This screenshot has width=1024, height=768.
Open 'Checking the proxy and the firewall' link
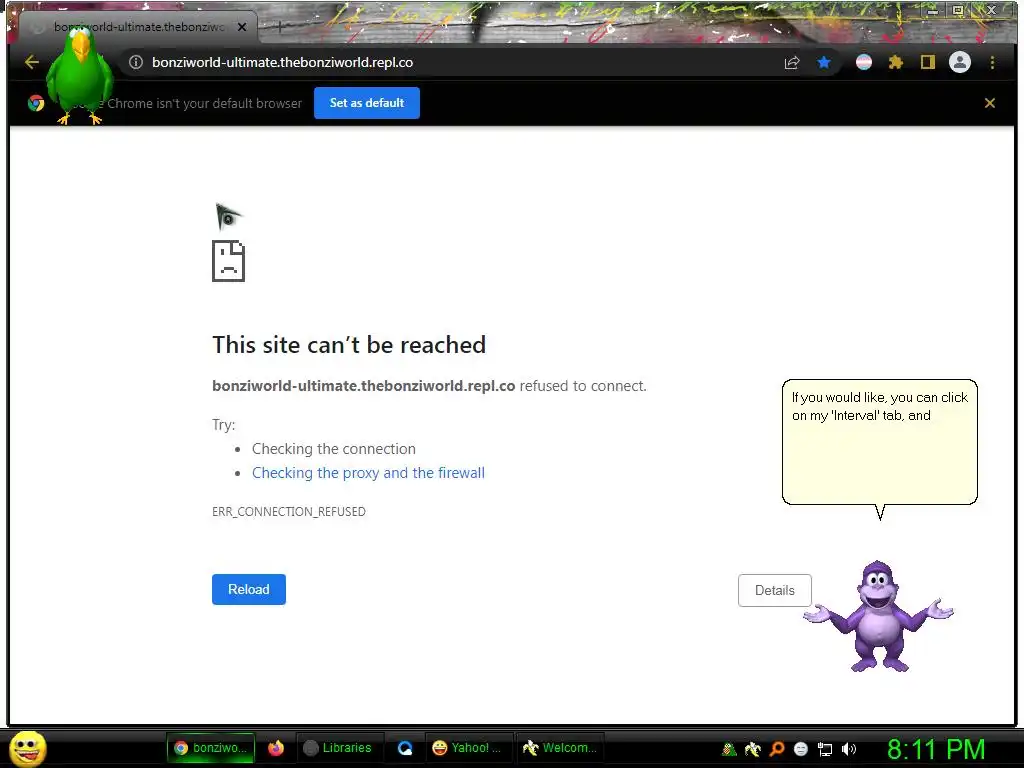coord(368,473)
